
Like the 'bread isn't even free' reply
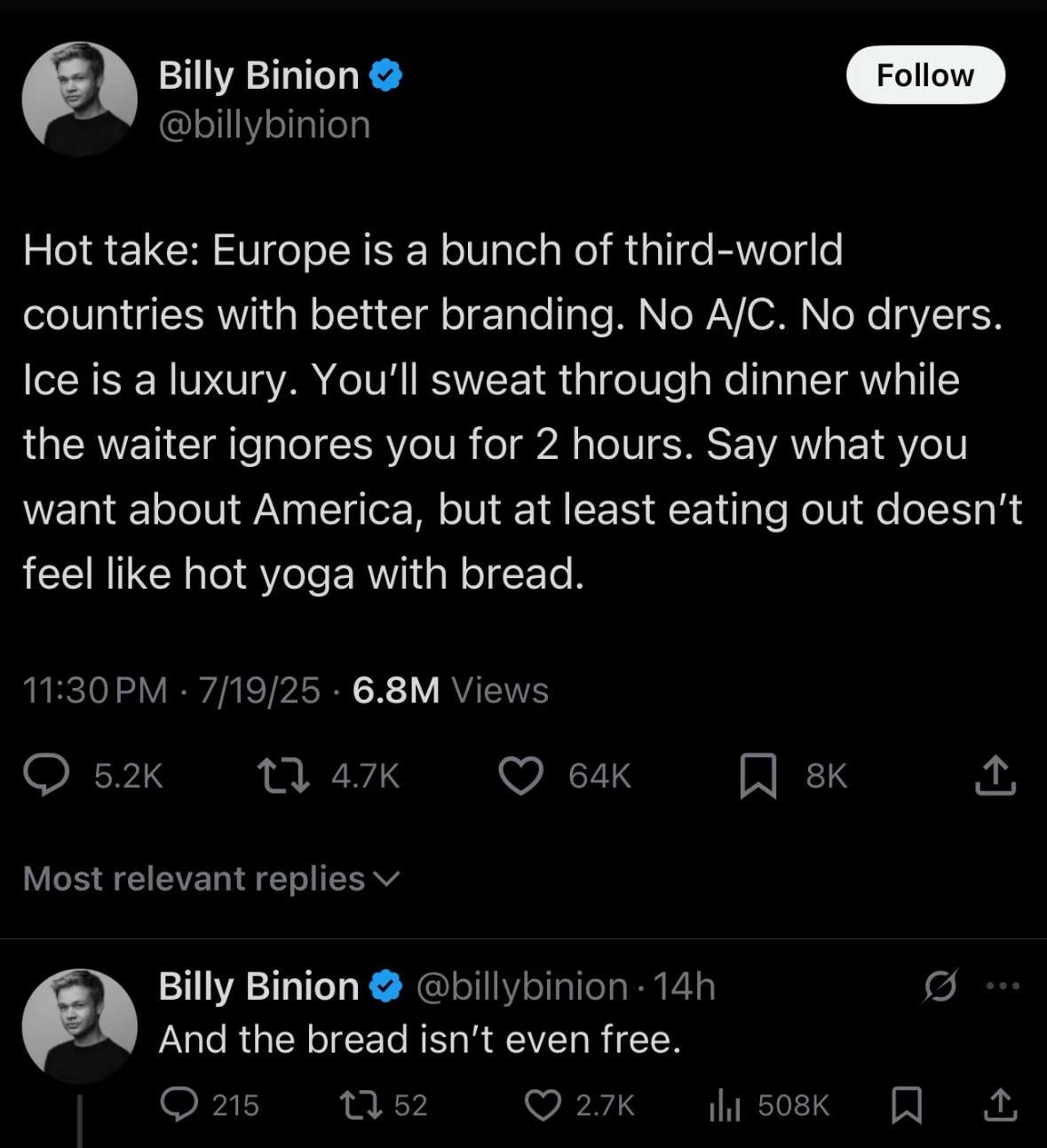[542, 1104]
